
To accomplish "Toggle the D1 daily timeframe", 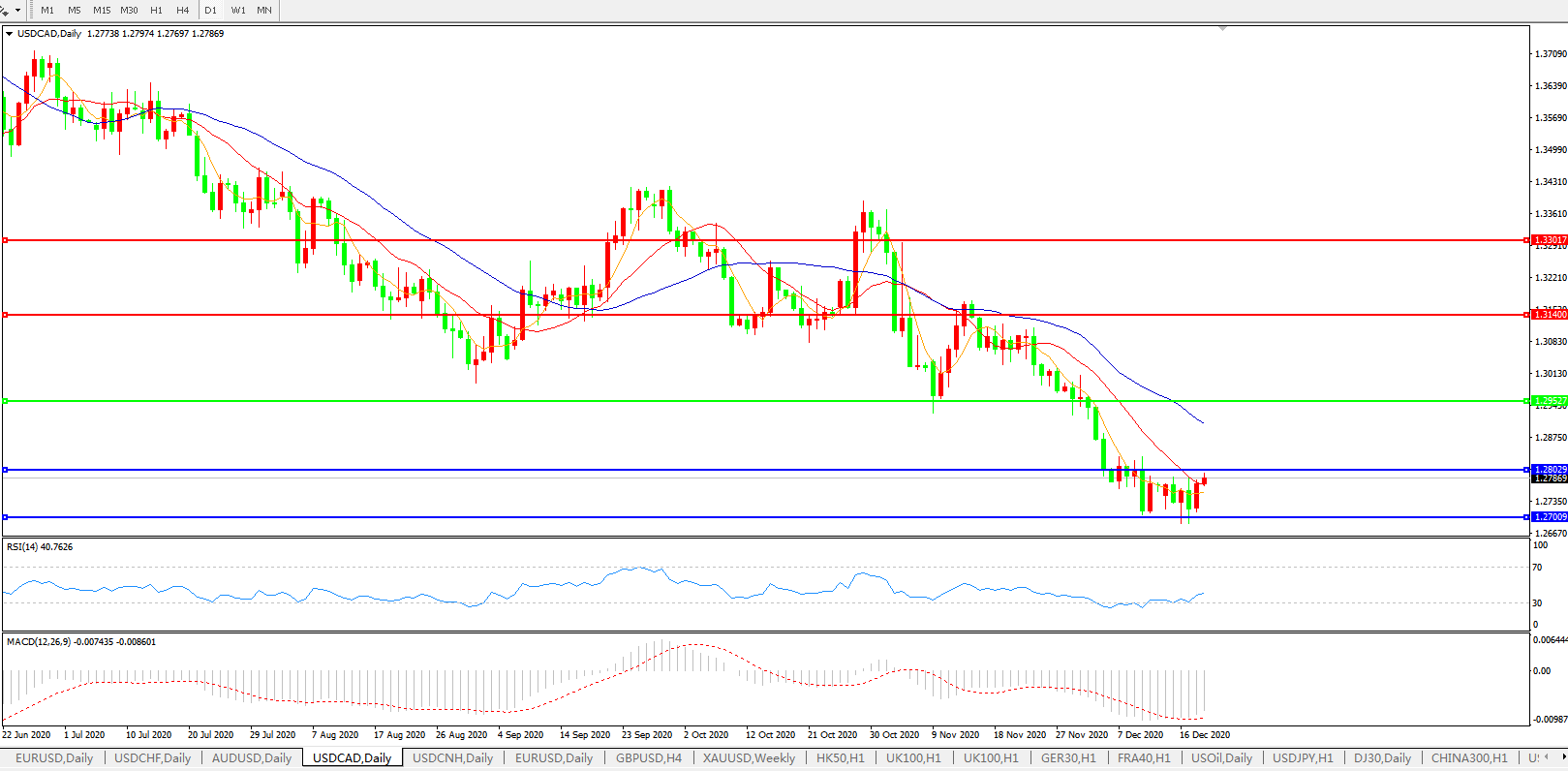I will click(x=210, y=11).
